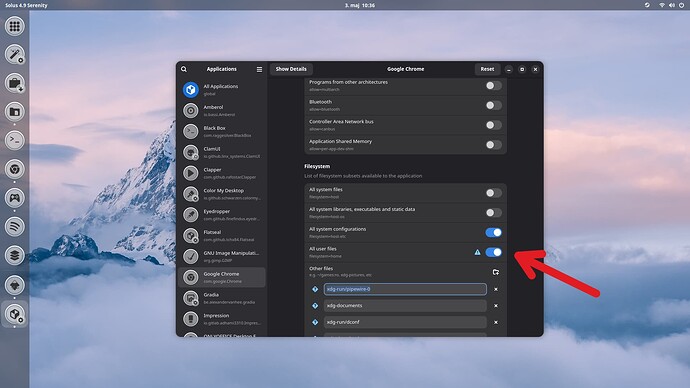Disable All system configurations access
The width and height of the screenshot is (690, 388).
(x=493, y=232)
